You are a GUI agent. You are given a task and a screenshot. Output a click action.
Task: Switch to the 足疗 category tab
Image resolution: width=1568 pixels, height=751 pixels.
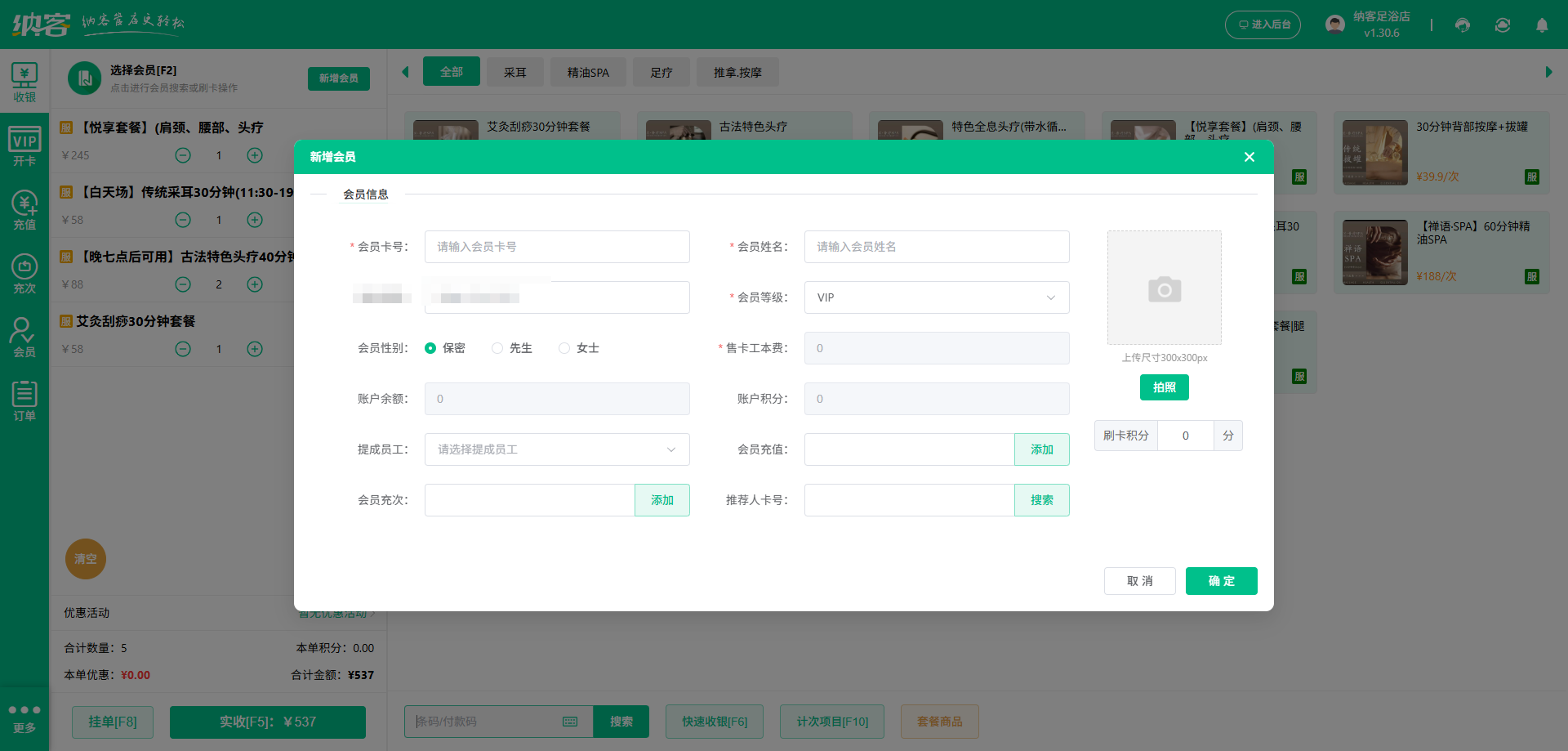pos(661,72)
